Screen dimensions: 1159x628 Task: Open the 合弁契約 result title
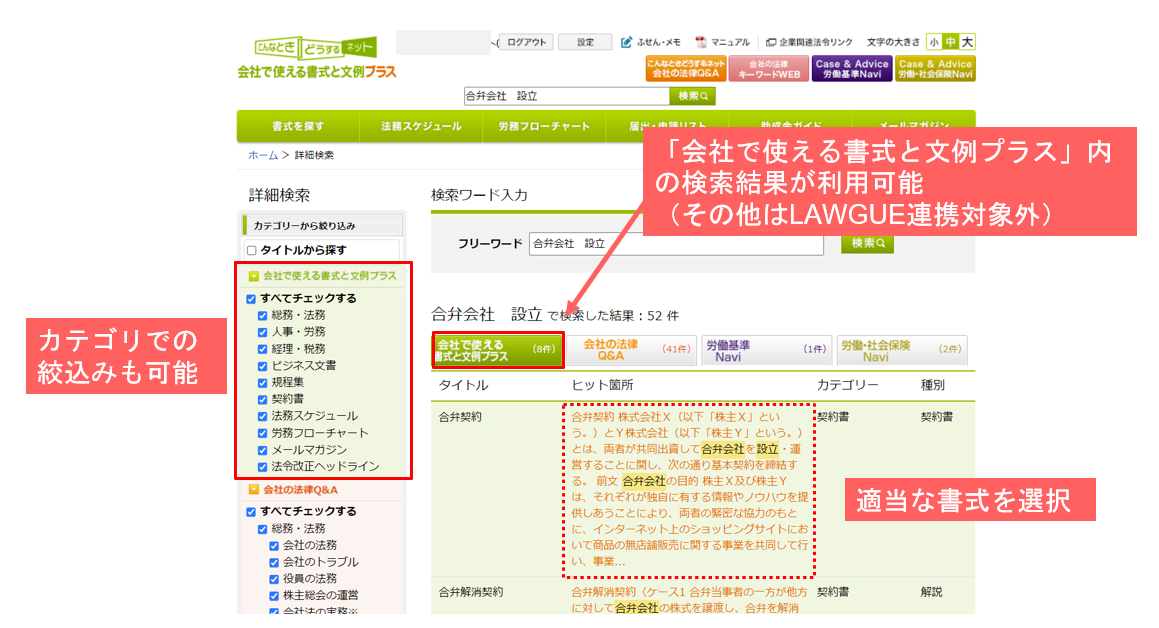pyautogui.click(x=460, y=416)
